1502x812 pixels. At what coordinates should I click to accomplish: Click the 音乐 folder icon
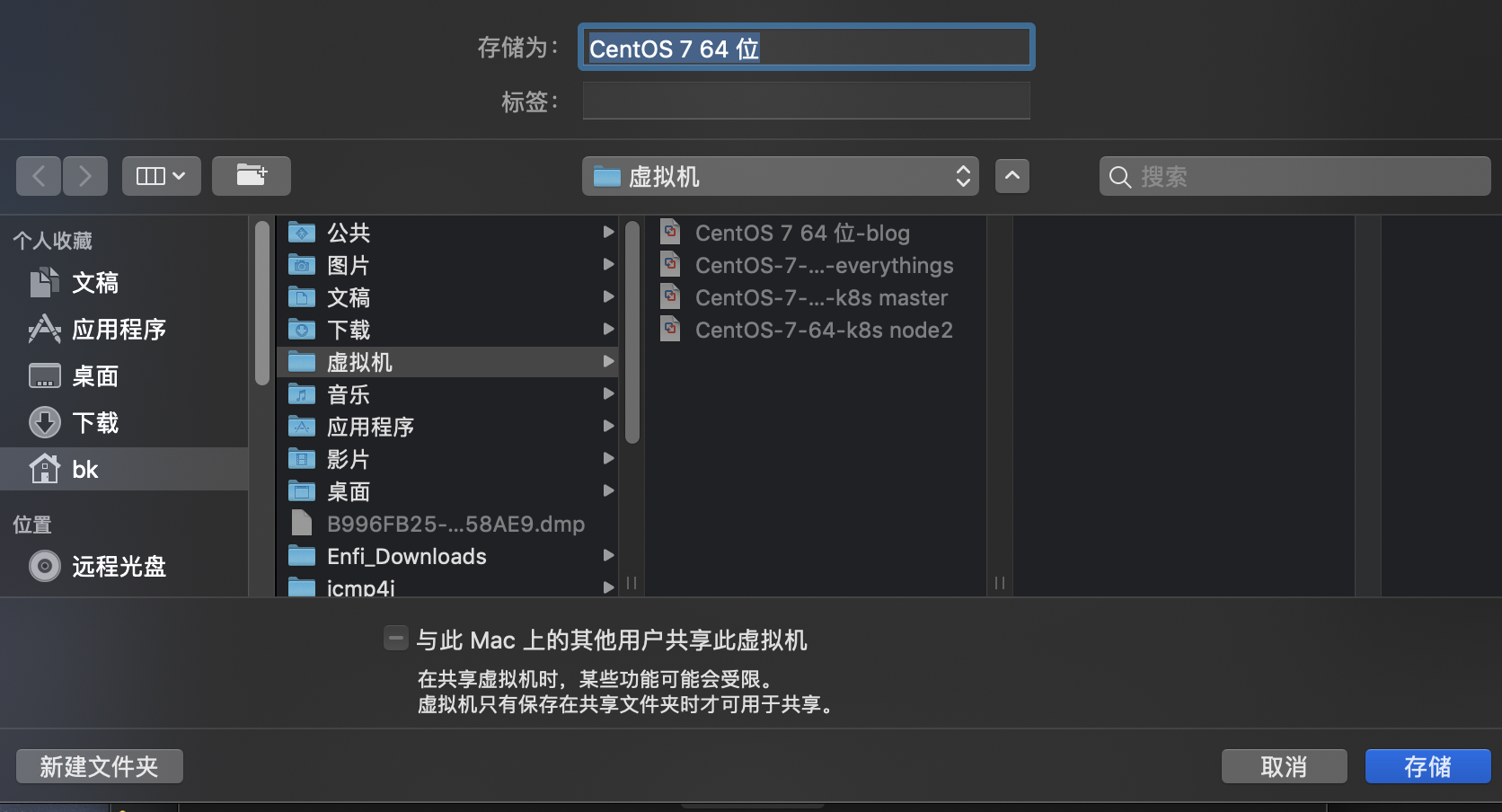(302, 394)
